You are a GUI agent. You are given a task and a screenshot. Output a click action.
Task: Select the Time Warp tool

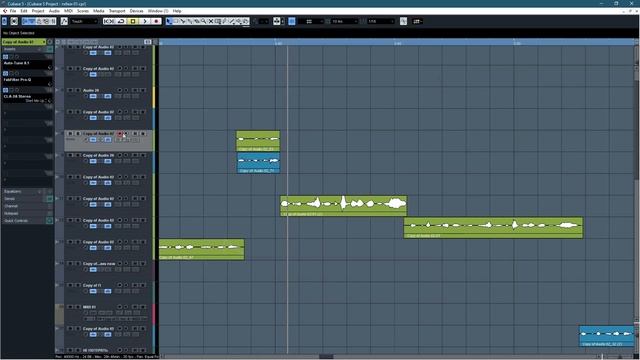point(218,21)
